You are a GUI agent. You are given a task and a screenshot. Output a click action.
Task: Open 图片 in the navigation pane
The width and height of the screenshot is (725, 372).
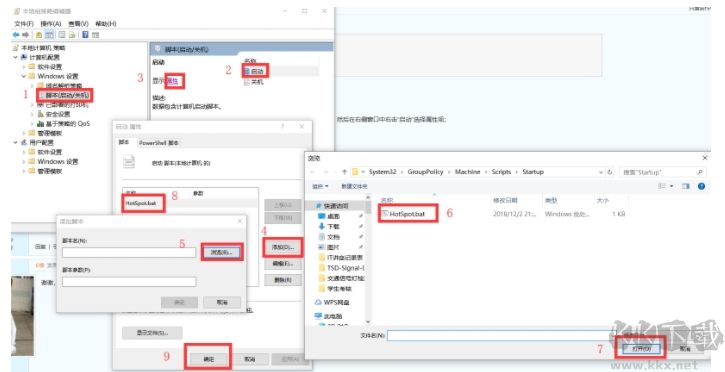[x=333, y=247]
